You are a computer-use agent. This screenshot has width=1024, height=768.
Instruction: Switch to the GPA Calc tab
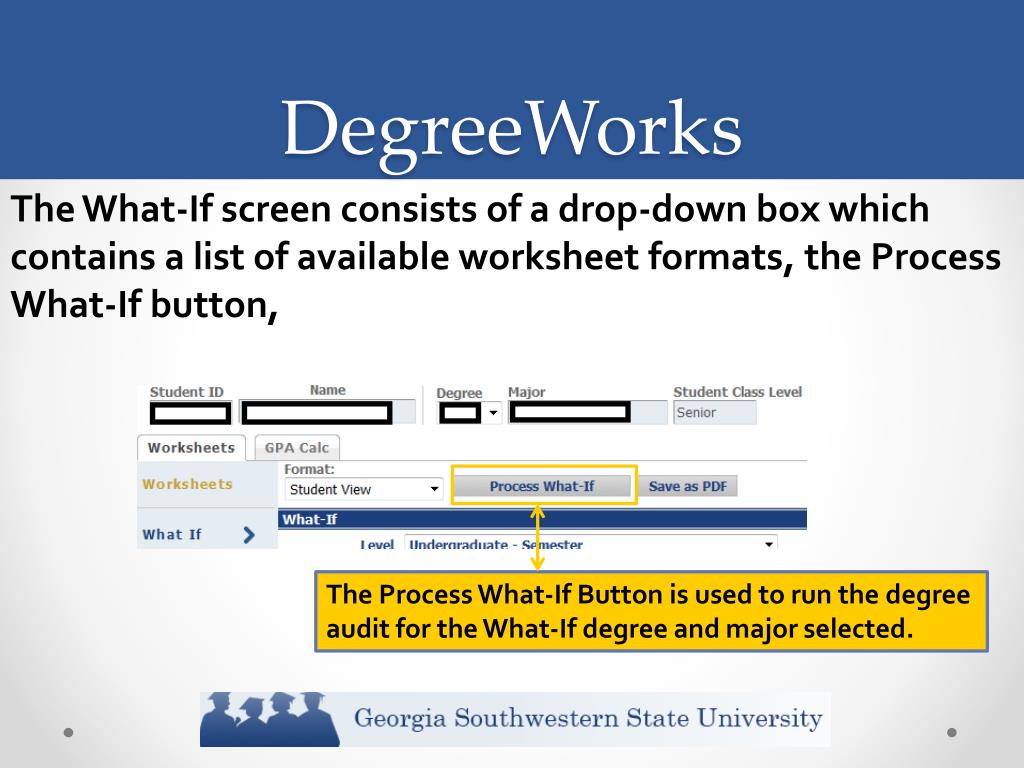pyautogui.click(x=296, y=448)
